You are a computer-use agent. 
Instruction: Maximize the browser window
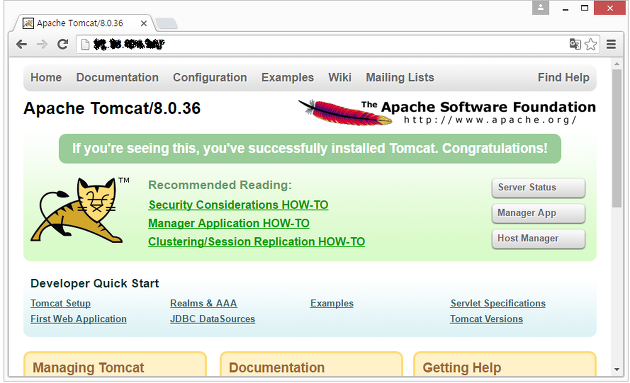click(x=585, y=8)
